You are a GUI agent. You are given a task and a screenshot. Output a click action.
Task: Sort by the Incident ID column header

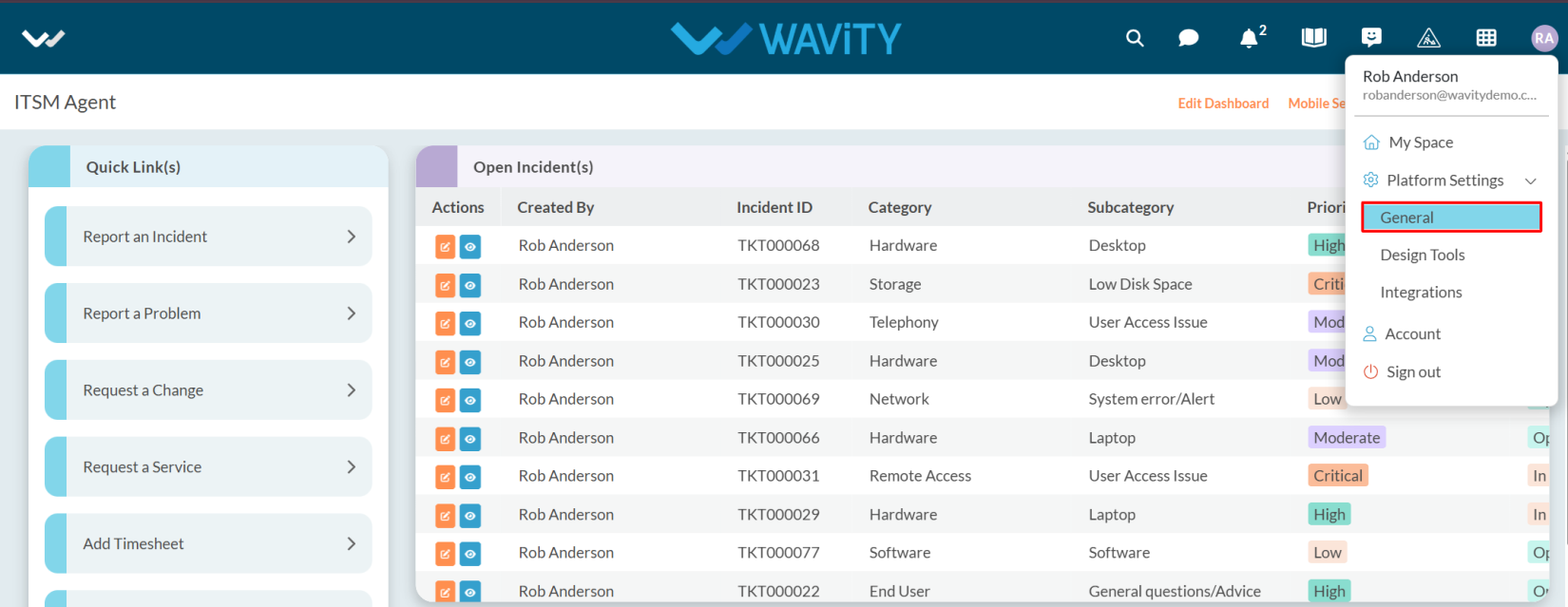(x=774, y=208)
